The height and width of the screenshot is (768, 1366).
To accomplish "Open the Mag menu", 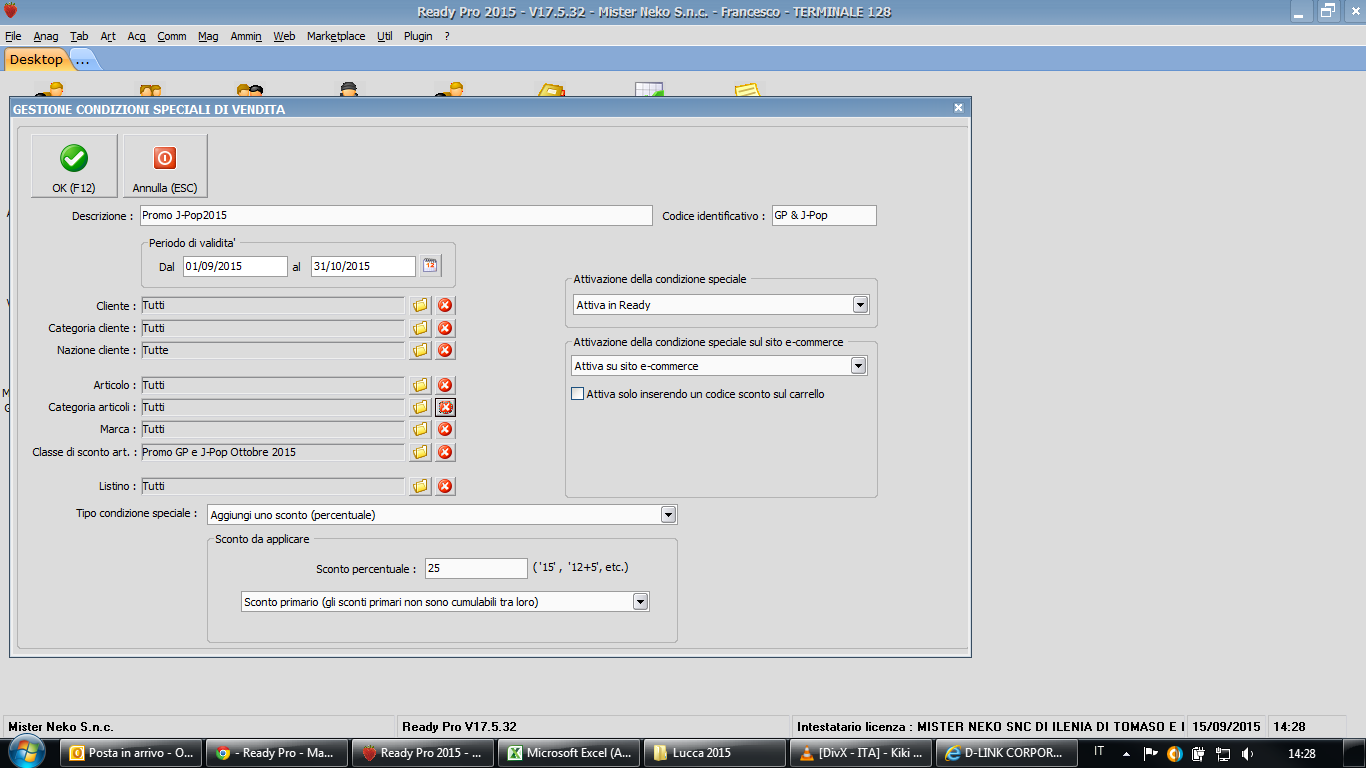I will [x=208, y=36].
